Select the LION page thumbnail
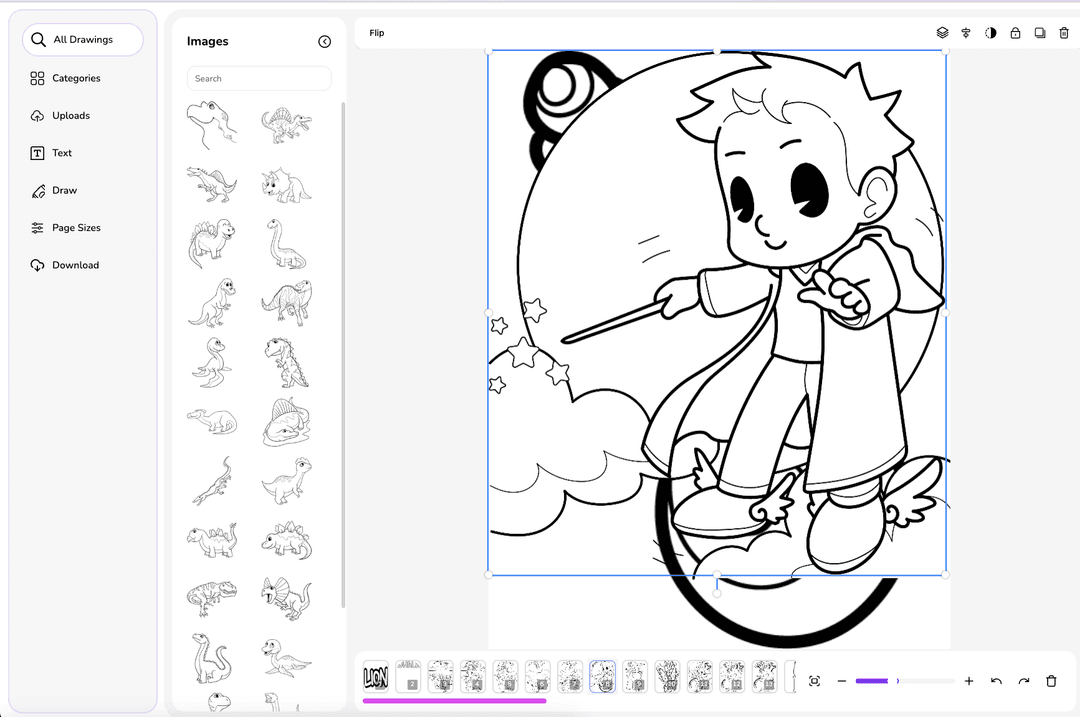The image size is (1080, 717). (376, 676)
